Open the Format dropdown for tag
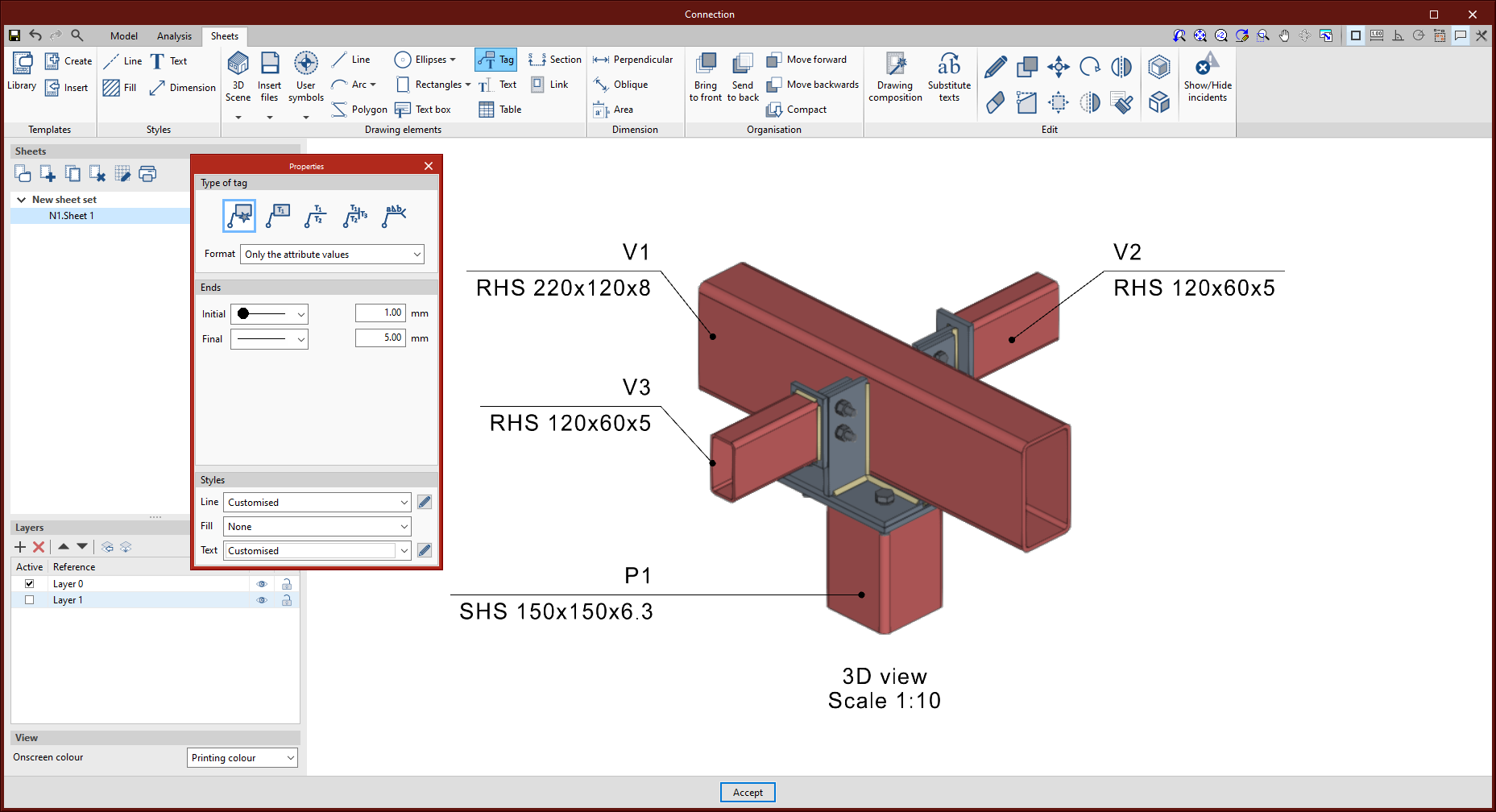 coord(332,255)
